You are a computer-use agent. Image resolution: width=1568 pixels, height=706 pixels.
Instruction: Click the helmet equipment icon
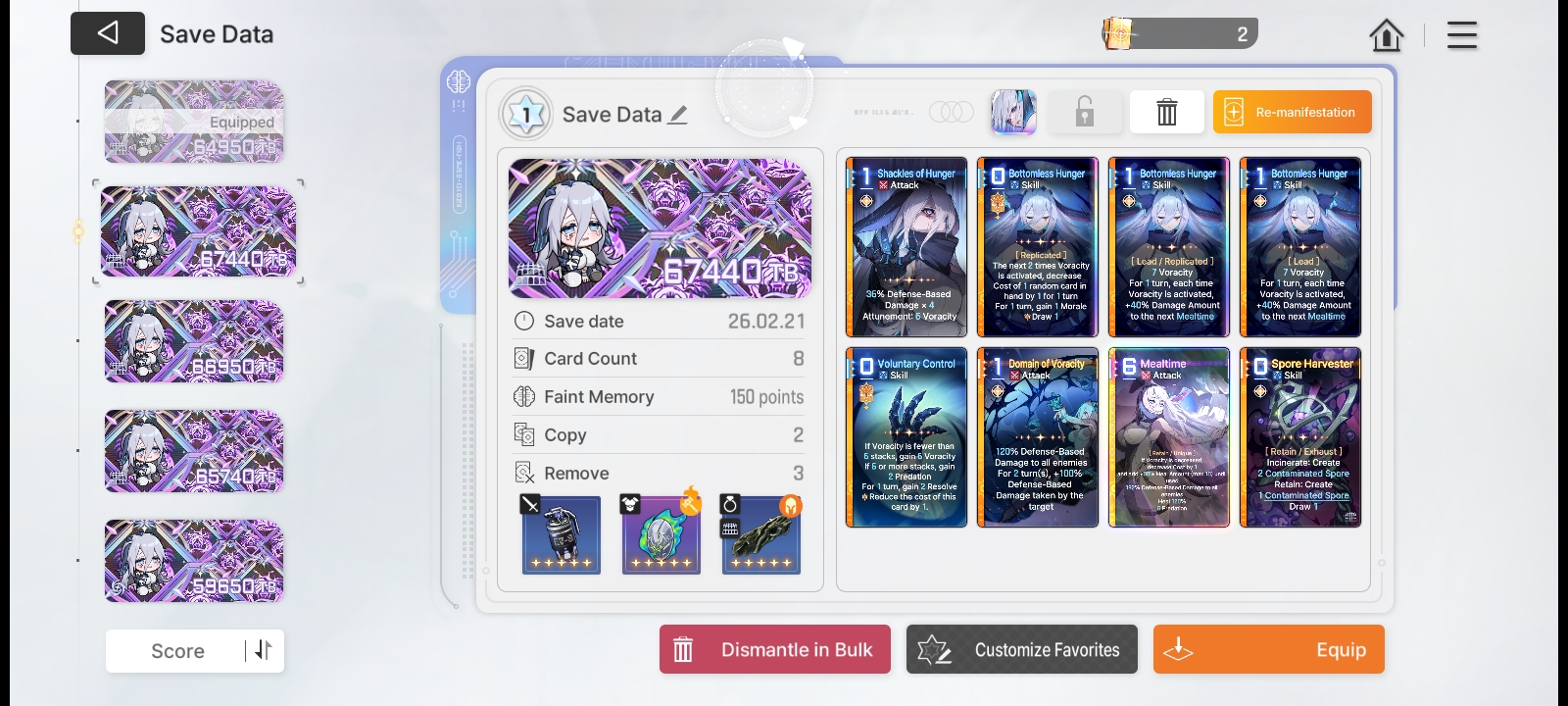[661, 534]
